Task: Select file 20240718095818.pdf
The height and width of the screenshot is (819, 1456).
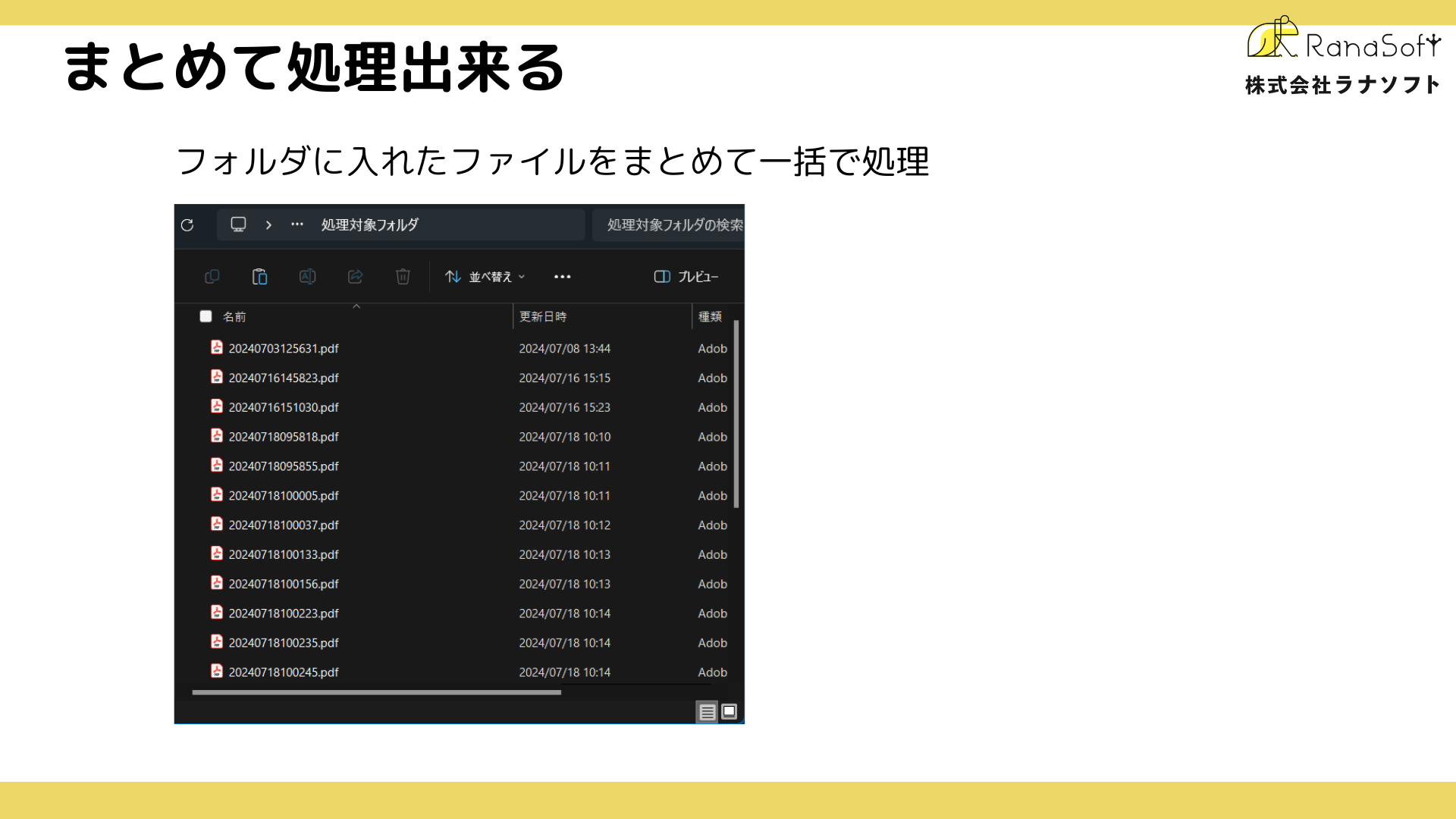Action: 284,438
